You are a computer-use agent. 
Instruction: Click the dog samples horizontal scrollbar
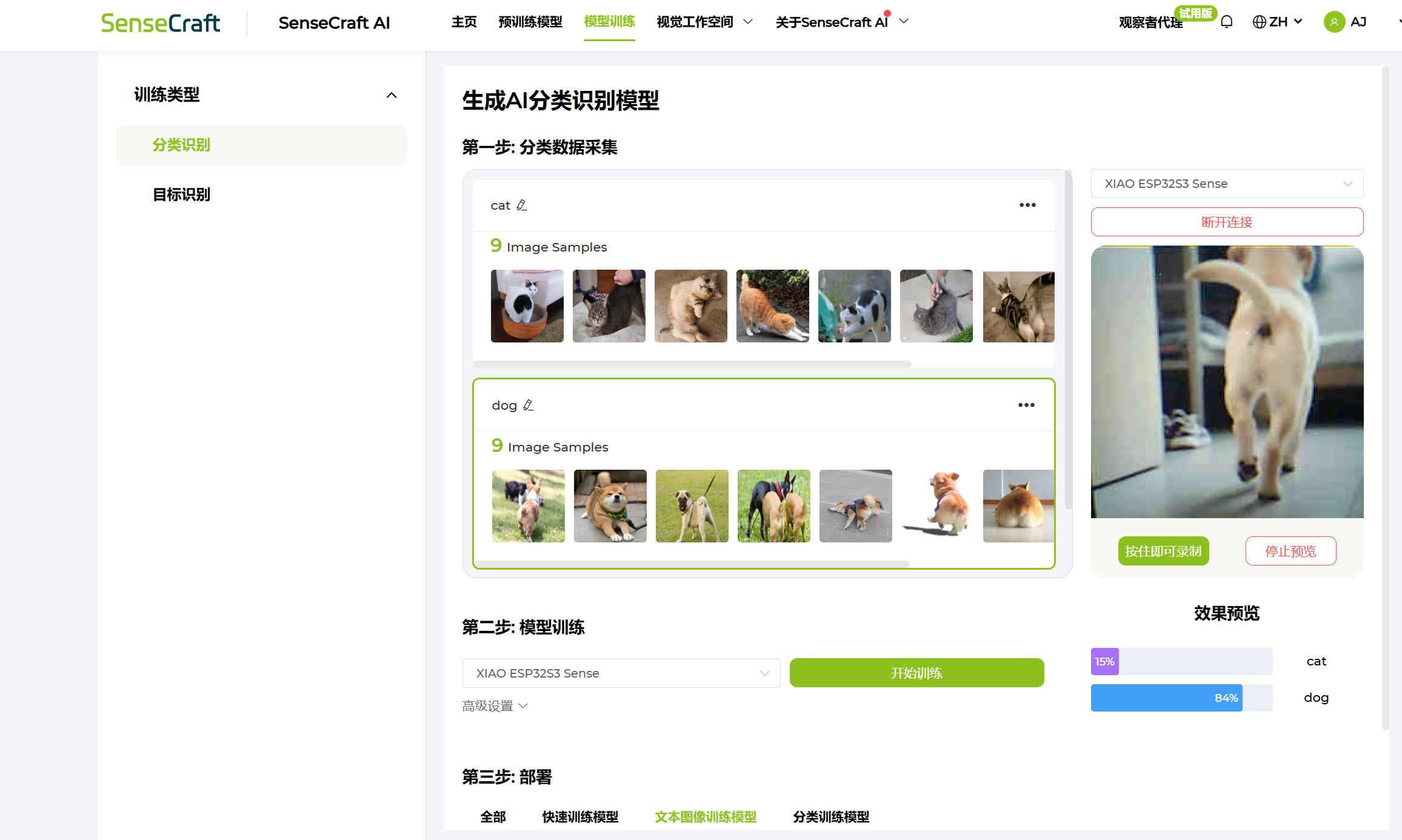pyautogui.click(x=691, y=564)
